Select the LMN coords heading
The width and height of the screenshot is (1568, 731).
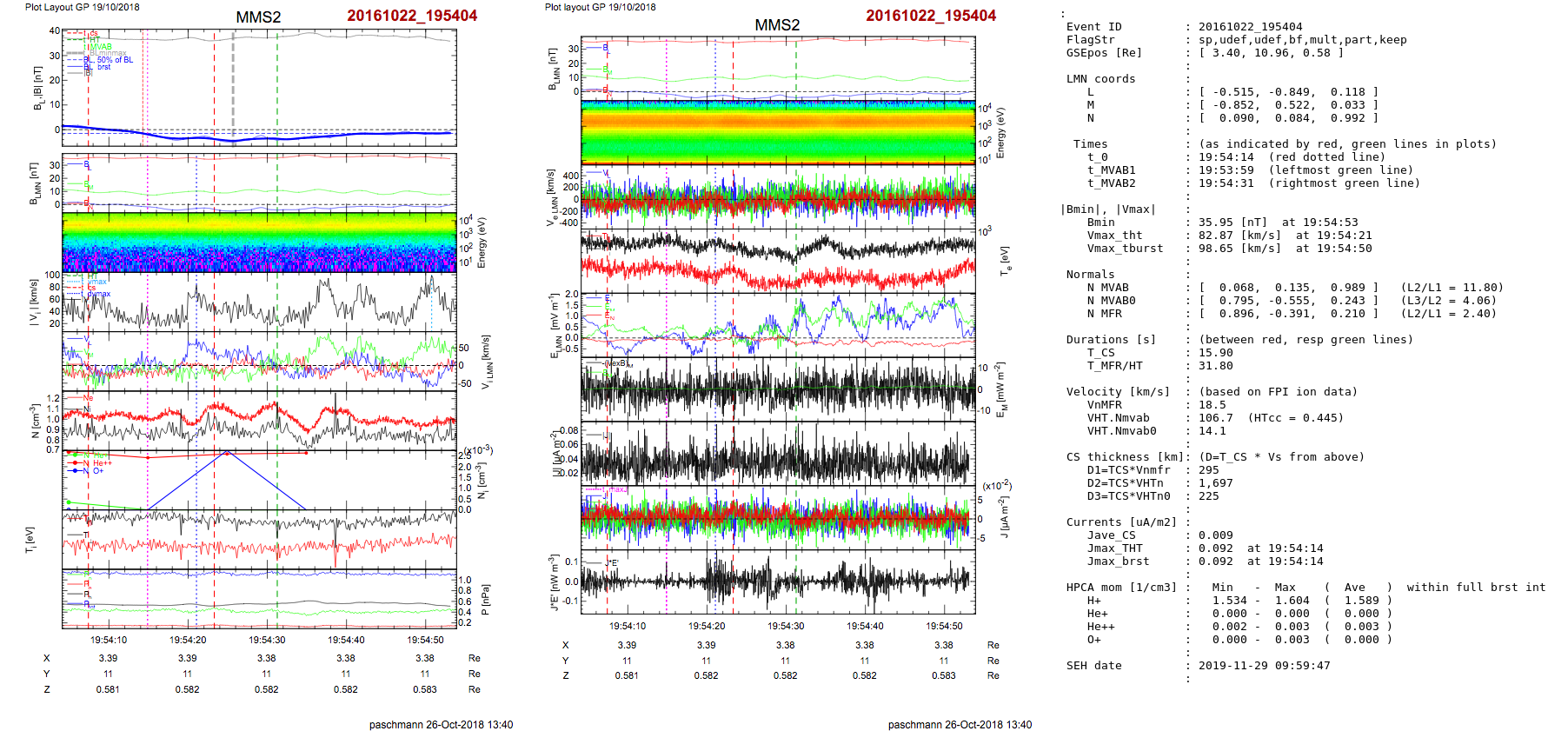[x=1100, y=79]
